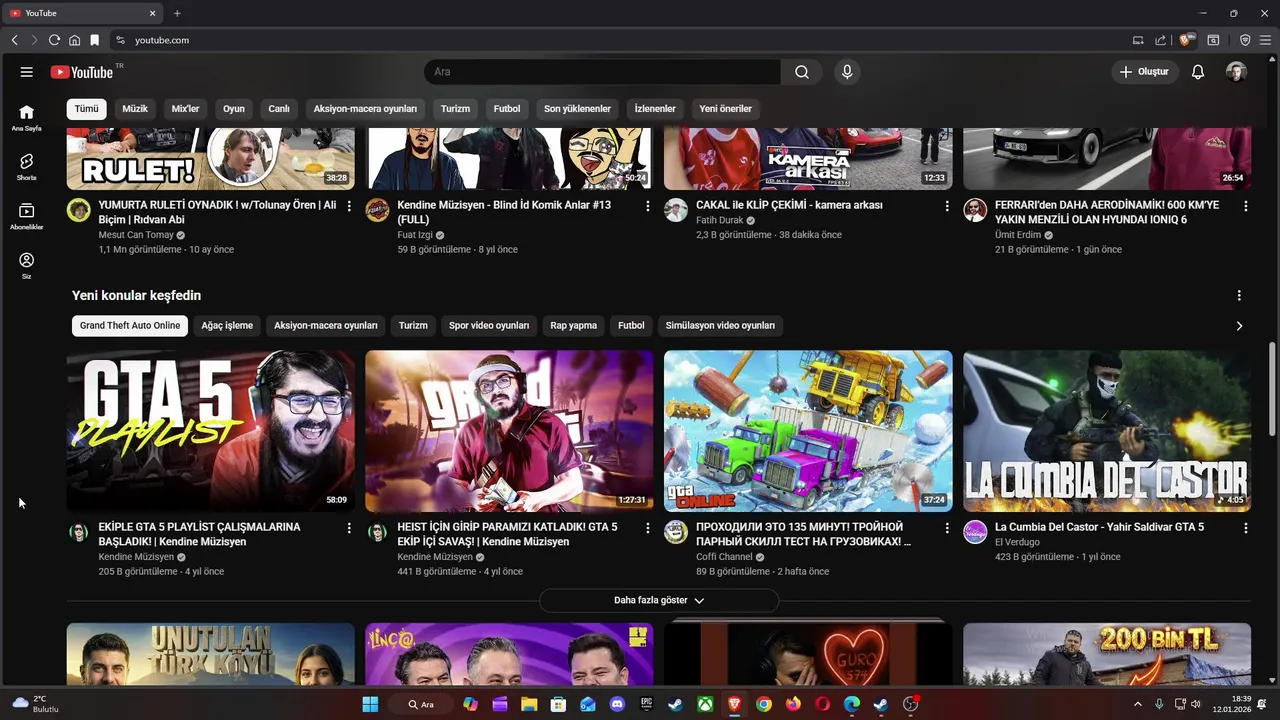Open the Siz profile page in sidebar

26,265
